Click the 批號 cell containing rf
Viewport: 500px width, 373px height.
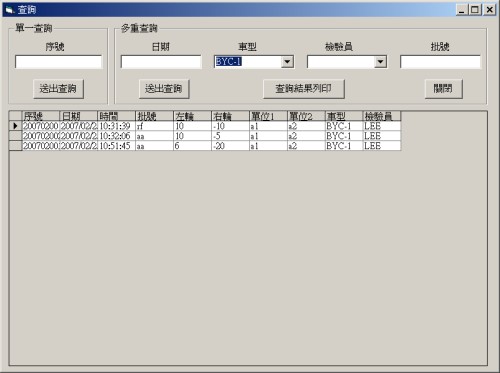tap(154, 126)
